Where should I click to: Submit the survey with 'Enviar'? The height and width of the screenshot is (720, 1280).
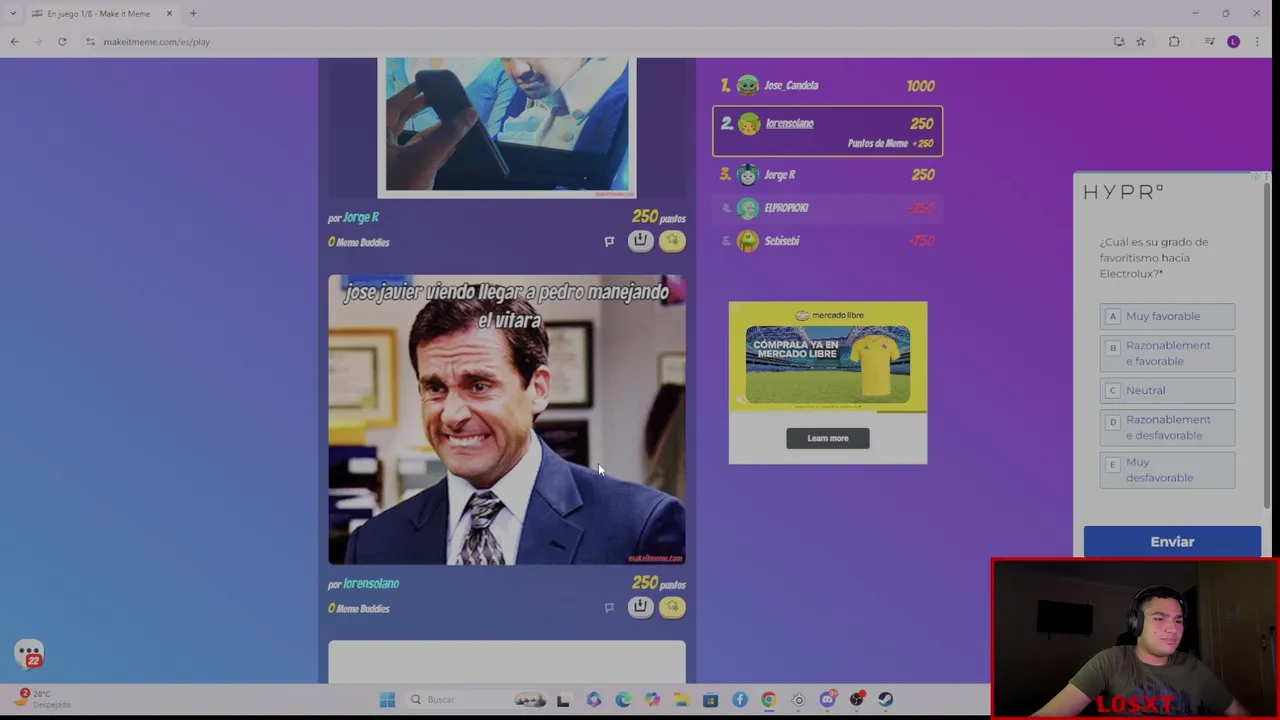(x=1172, y=542)
